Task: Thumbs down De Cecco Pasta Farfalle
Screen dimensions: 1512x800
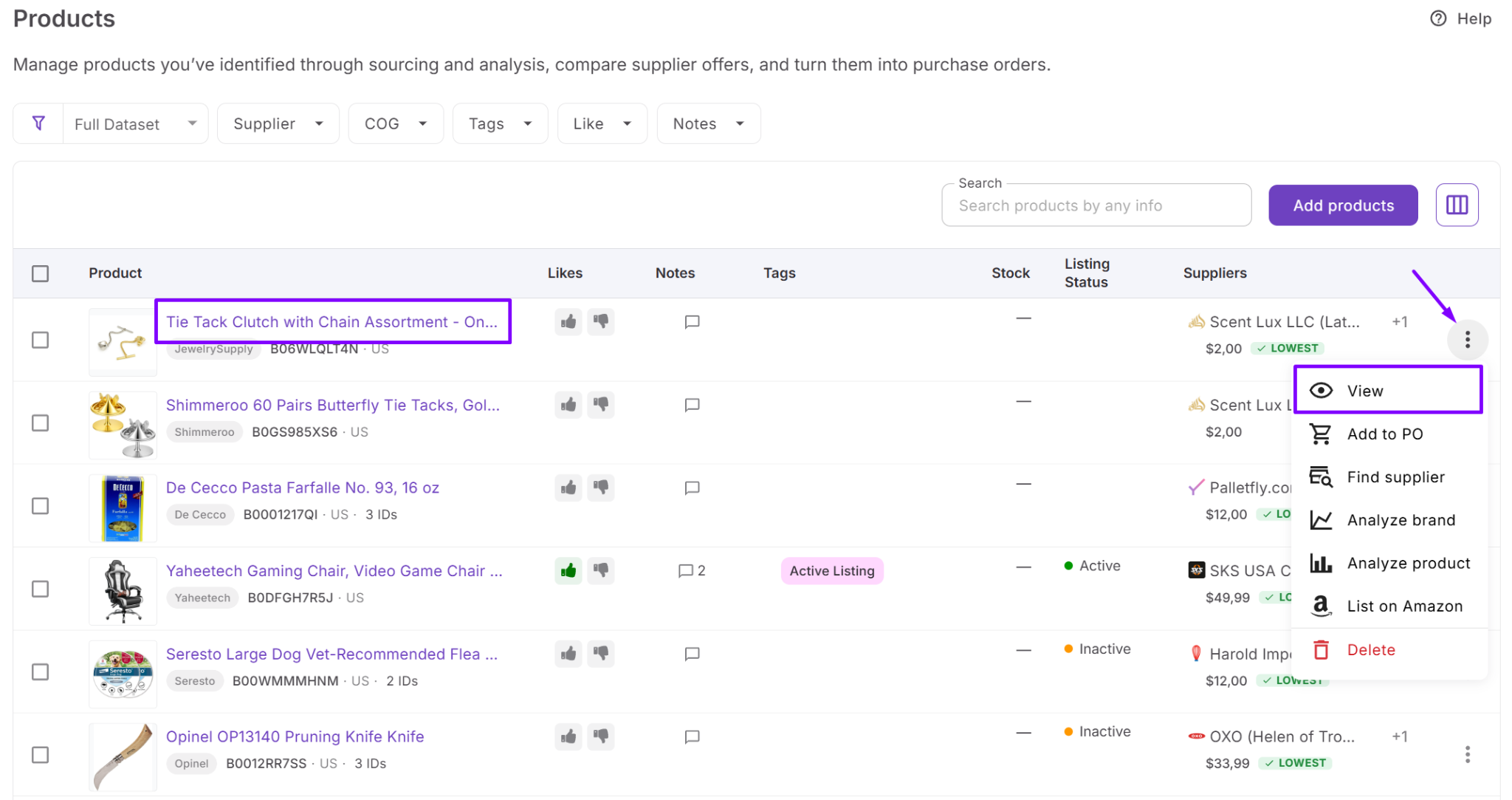Action: pyautogui.click(x=601, y=488)
